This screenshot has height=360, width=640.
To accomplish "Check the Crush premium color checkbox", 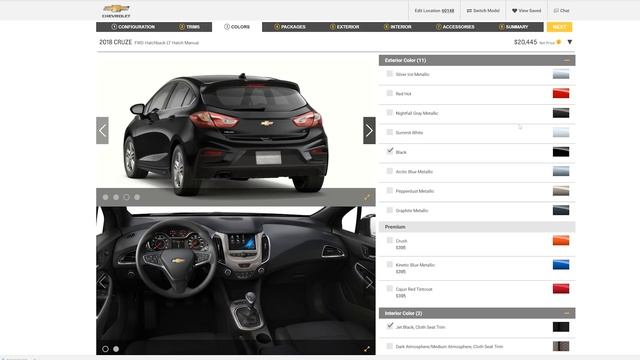I will (x=390, y=240).
